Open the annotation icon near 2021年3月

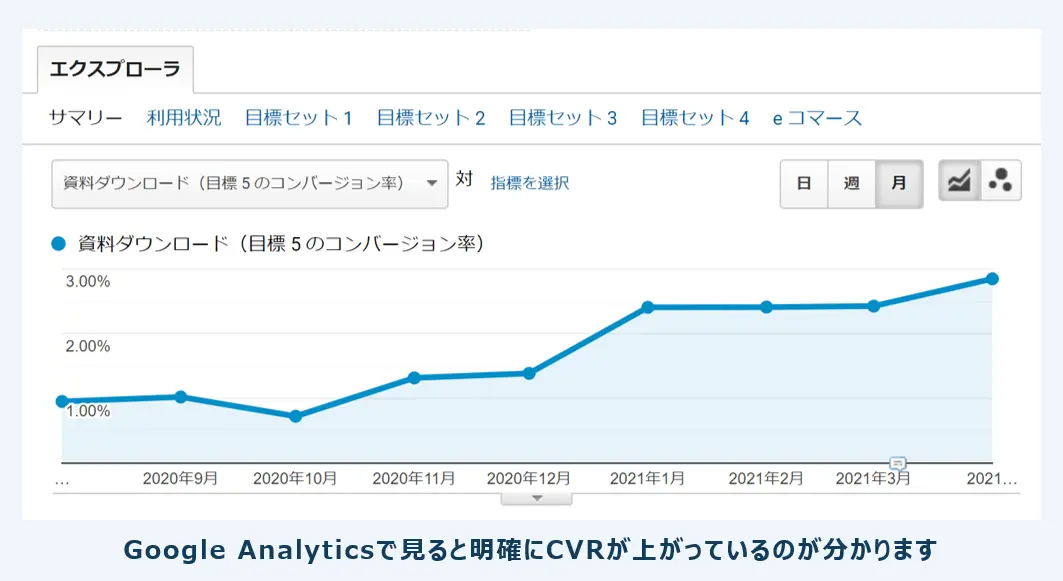coord(898,463)
